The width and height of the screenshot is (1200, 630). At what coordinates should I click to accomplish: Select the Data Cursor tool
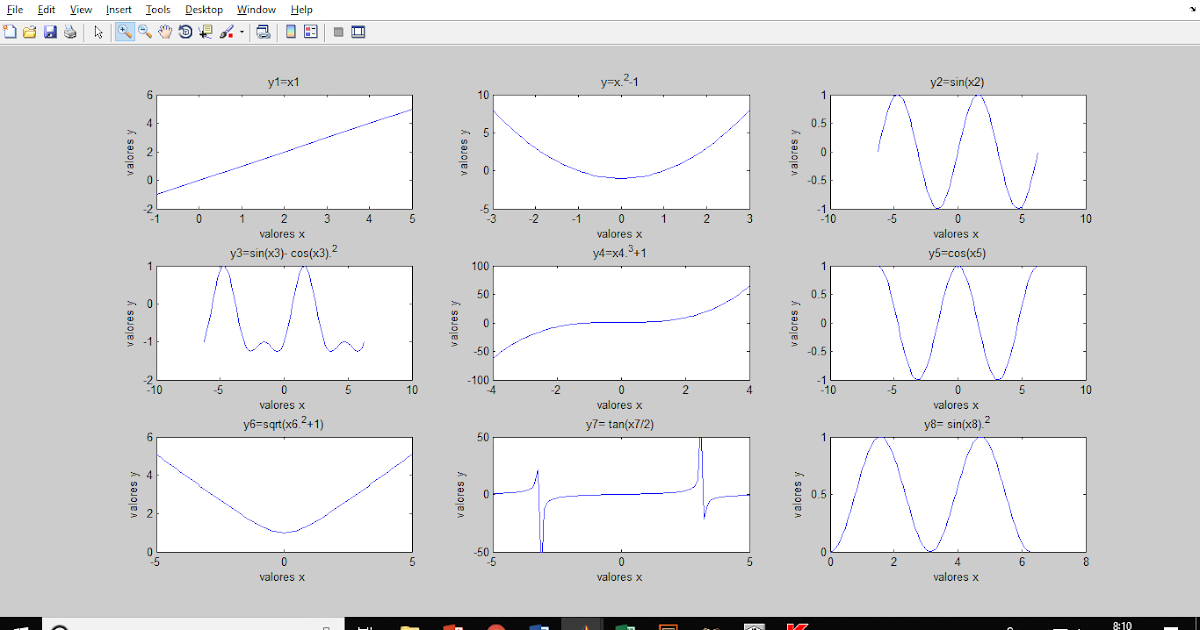click(205, 31)
